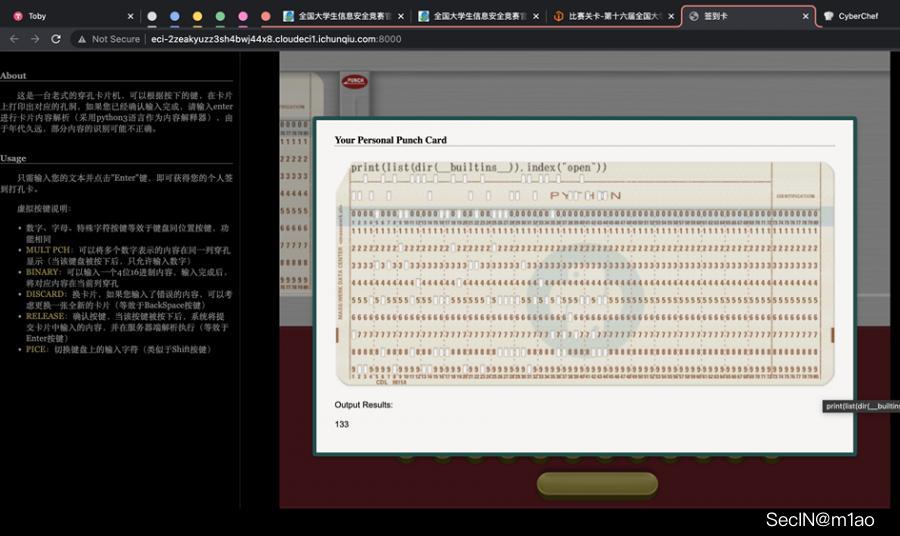Click the Not Secure warning icon
The height and width of the screenshot is (536, 900).
[82, 39]
